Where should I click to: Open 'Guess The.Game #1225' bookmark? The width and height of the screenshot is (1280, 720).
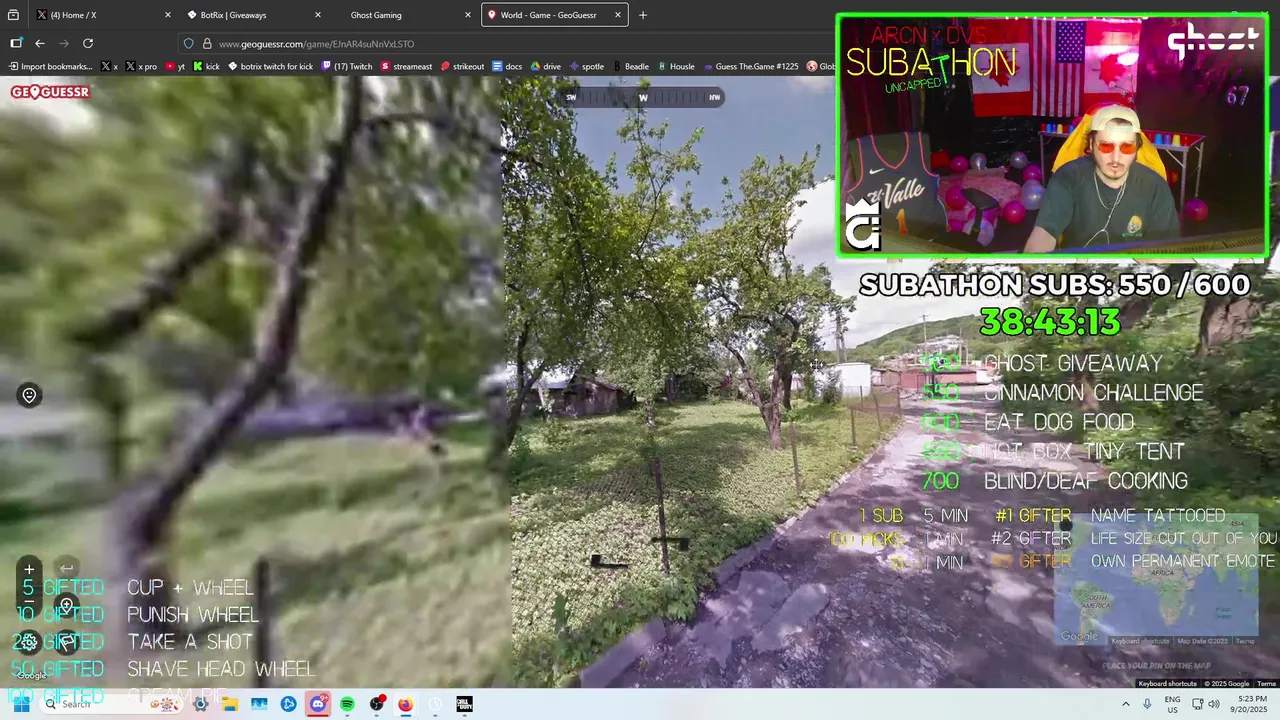(750, 67)
